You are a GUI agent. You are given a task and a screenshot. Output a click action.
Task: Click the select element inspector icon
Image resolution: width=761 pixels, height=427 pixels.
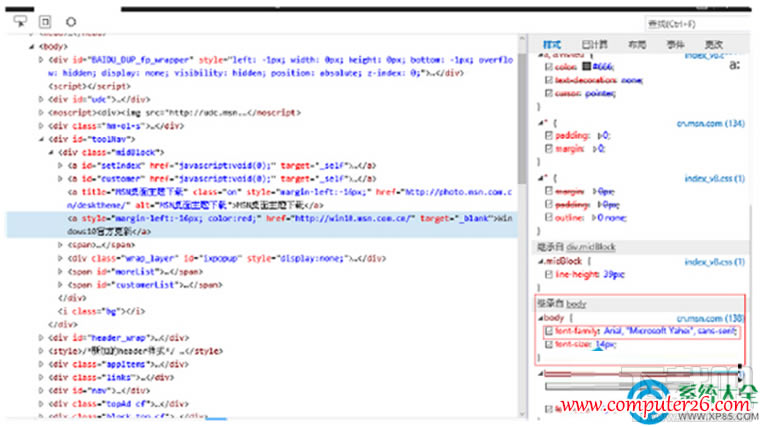[20, 20]
